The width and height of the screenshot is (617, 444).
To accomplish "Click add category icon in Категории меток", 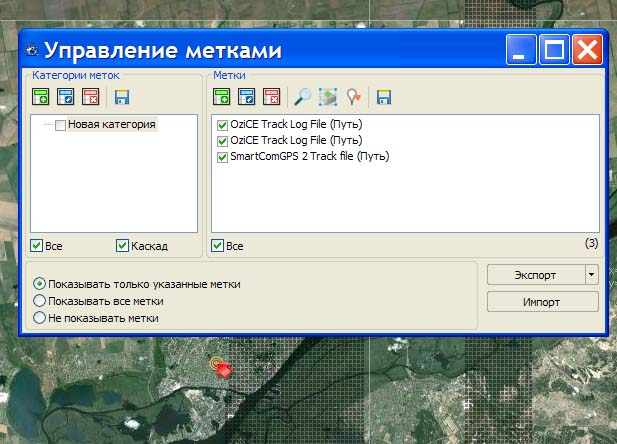I will tap(41, 97).
